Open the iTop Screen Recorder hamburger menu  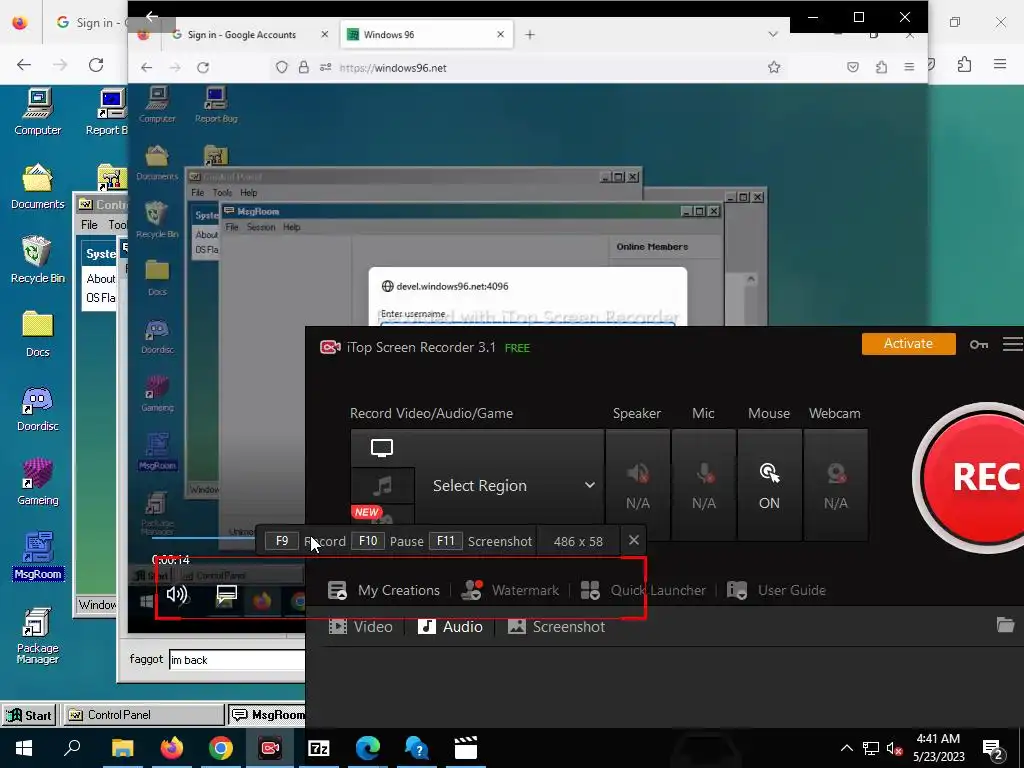(1013, 344)
